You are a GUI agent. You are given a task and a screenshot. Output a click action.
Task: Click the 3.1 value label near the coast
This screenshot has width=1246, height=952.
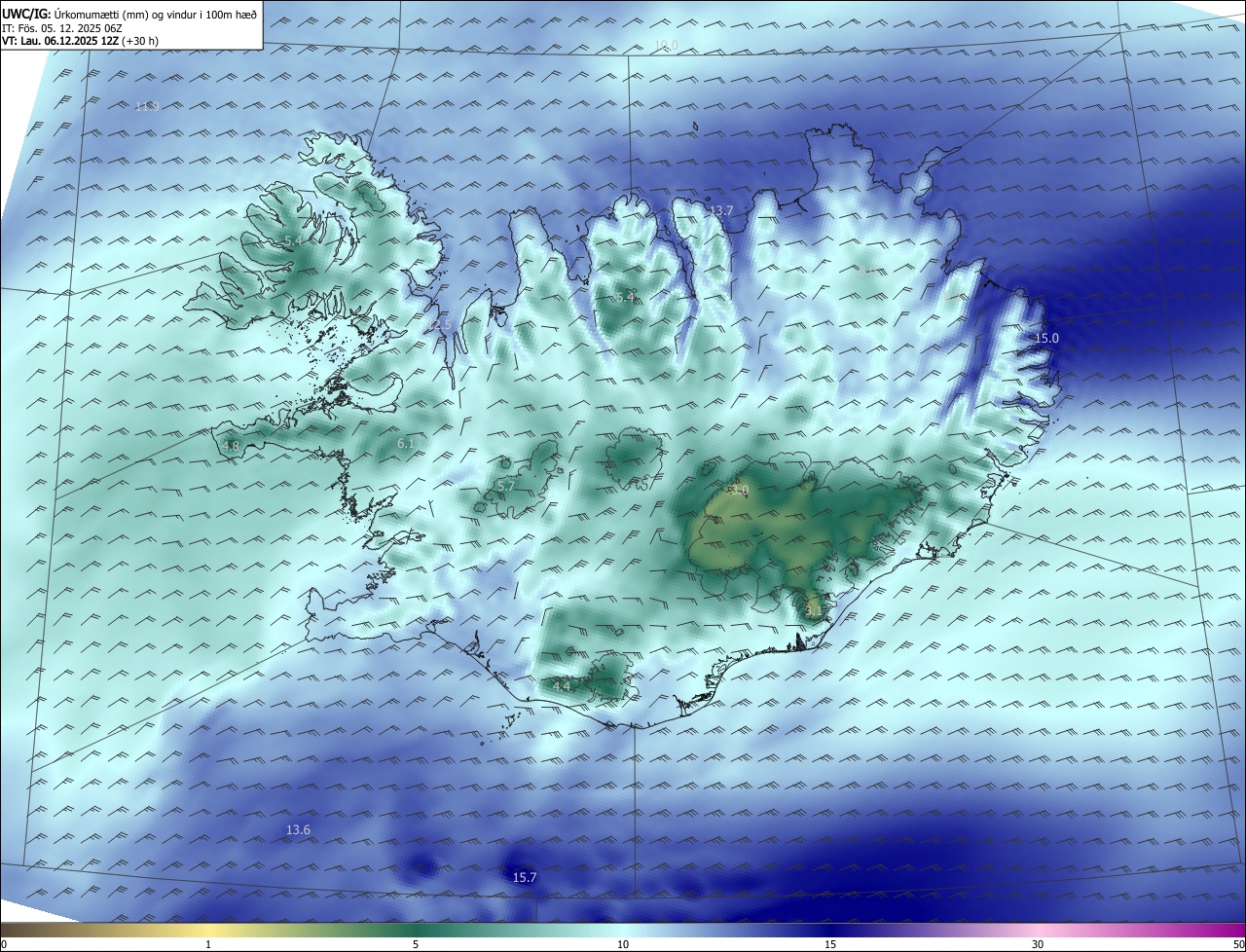(815, 610)
